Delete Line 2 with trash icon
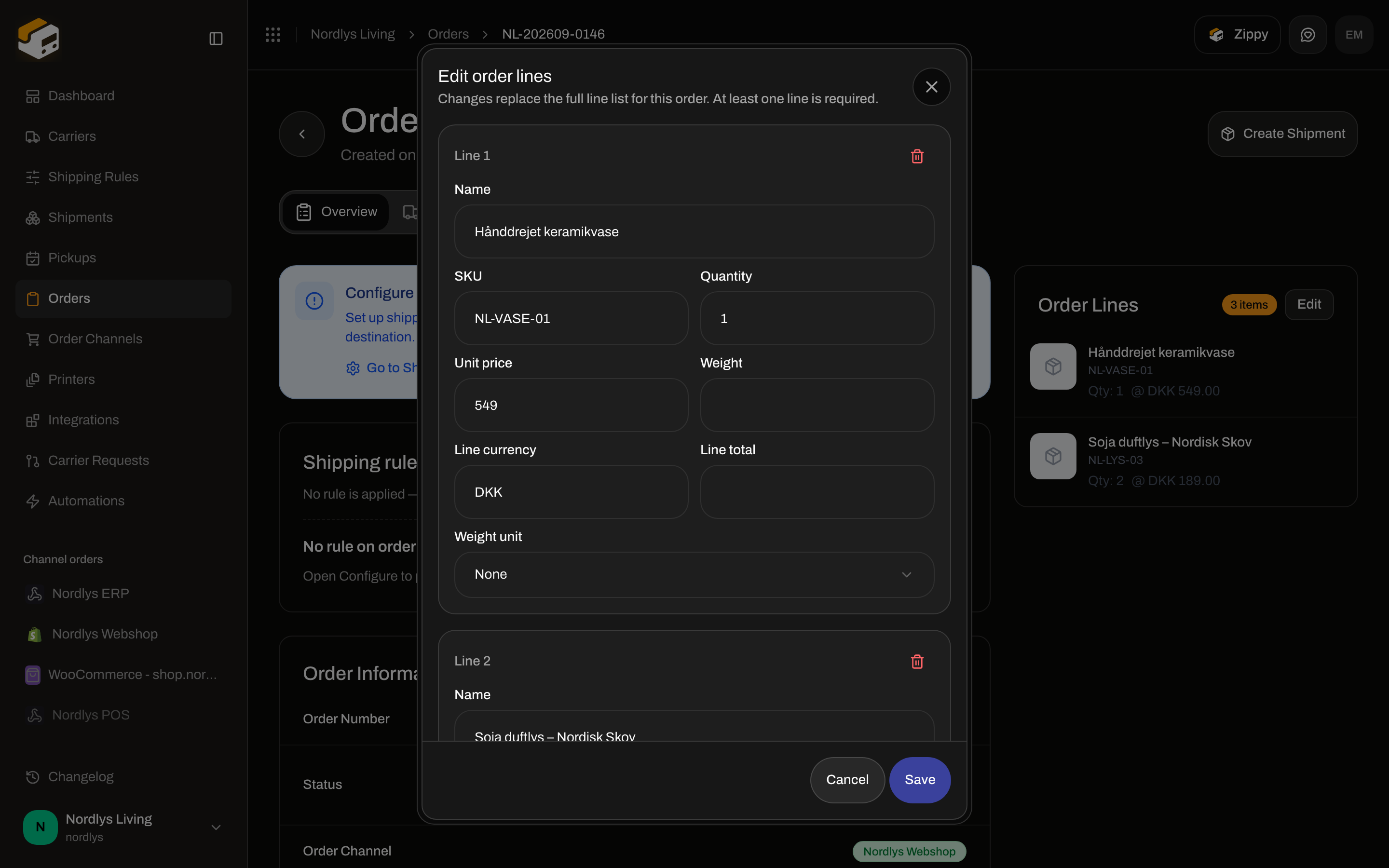The width and height of the screenshot is (1389, 868). pos(917,661)
